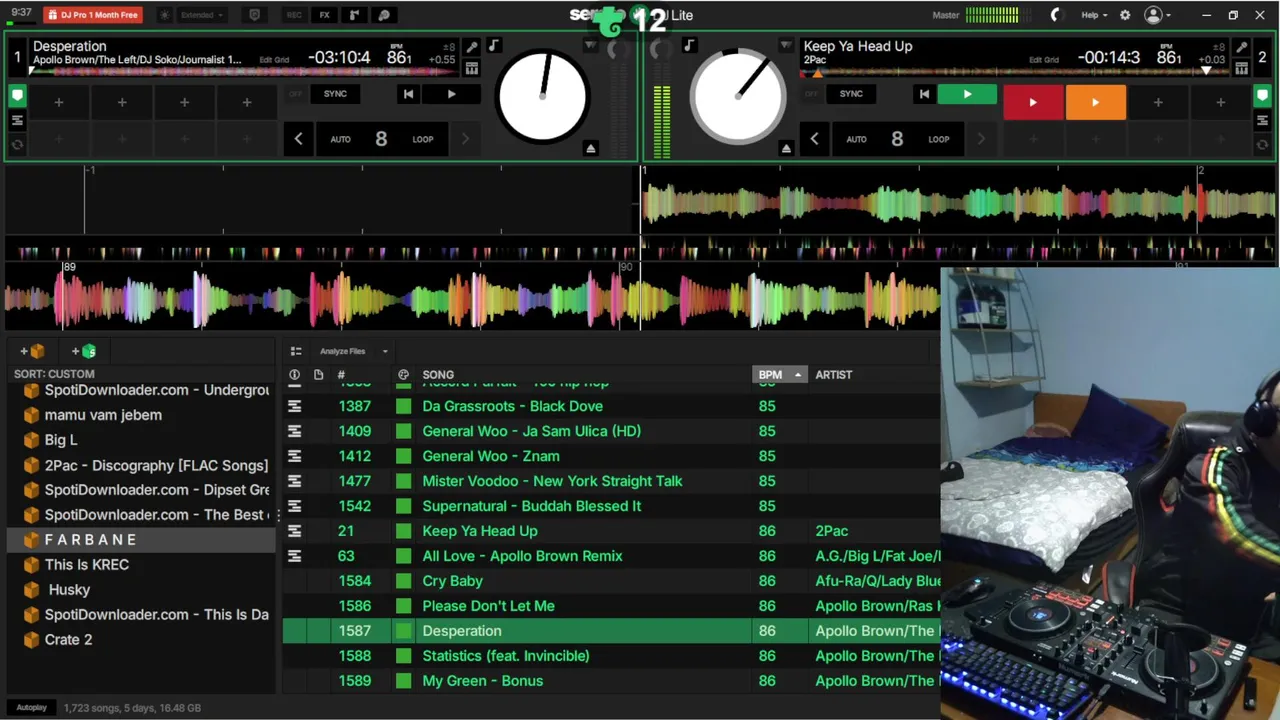Decrease auto loop length on deck 2

pos(814,139)
